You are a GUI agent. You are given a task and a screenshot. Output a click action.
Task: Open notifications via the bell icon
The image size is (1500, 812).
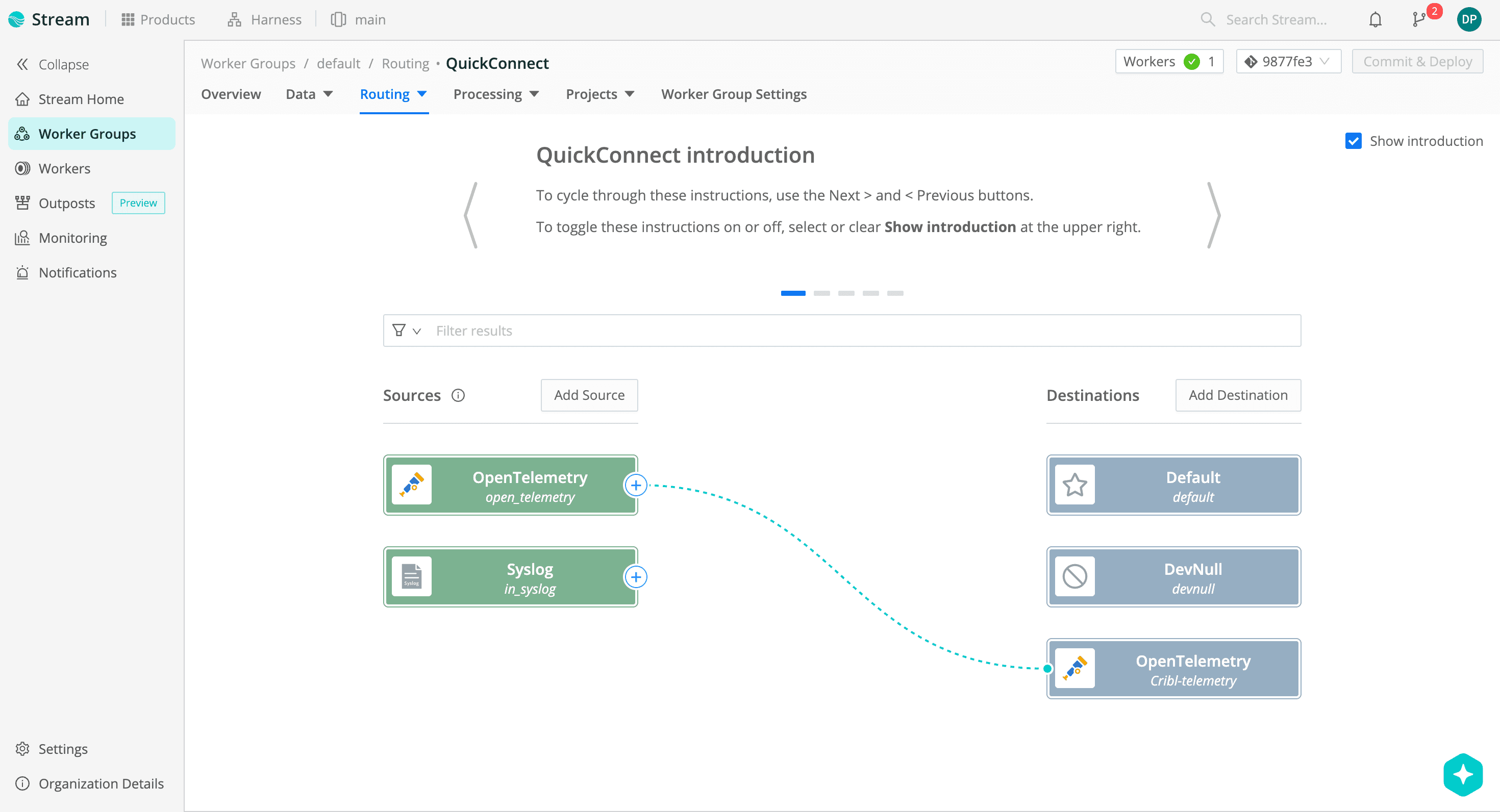pyautogui.click(x=1375, y=19)
